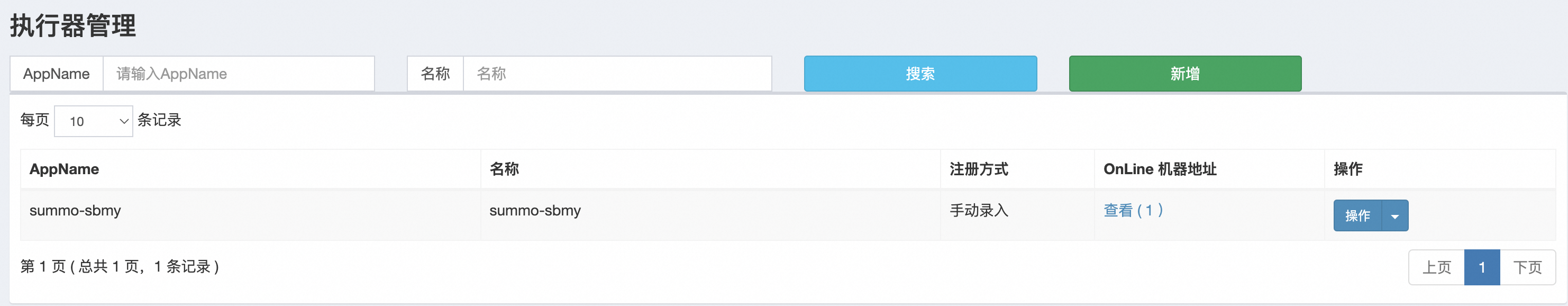Click the OnLine 机器地址 column header
This screenshot has width=1568, height=306.
[1160, 169]
